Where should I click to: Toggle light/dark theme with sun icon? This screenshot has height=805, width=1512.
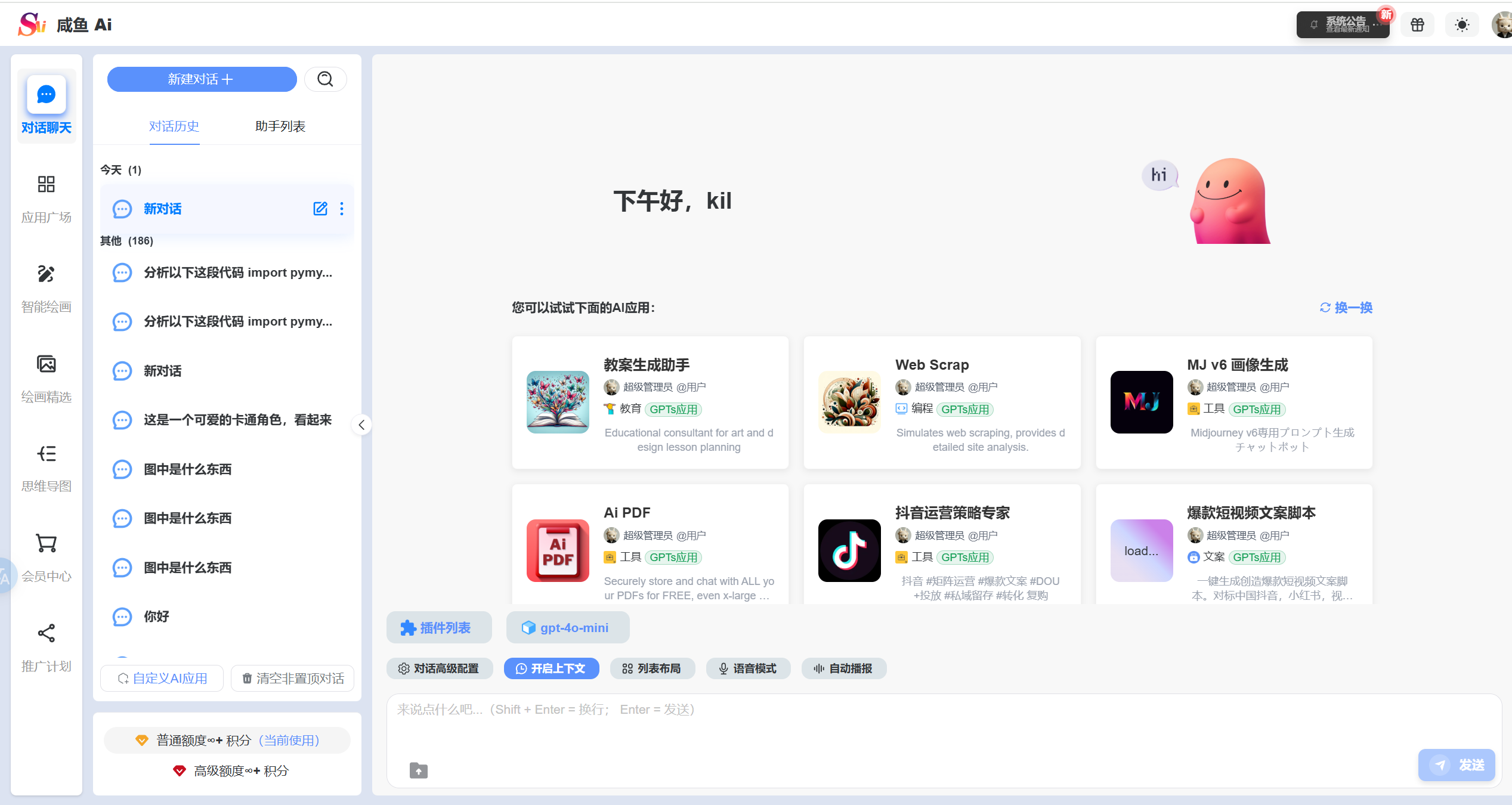[x=1461, y=24]
